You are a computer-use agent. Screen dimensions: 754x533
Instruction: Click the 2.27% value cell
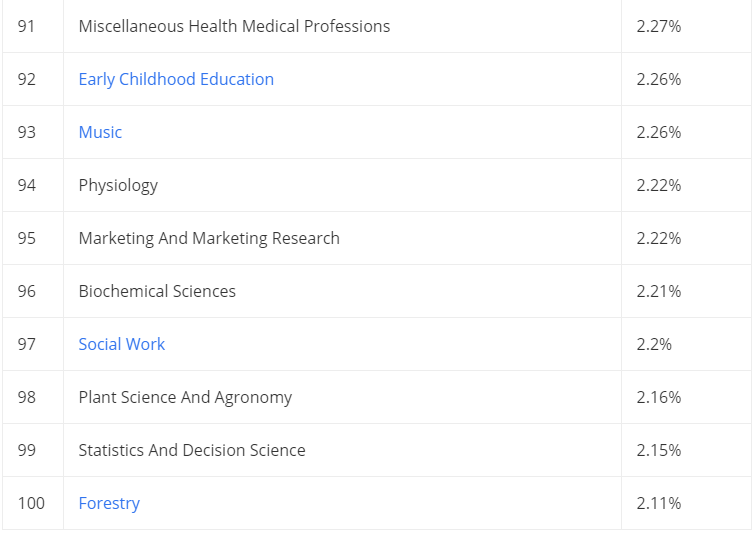[686, 26]
